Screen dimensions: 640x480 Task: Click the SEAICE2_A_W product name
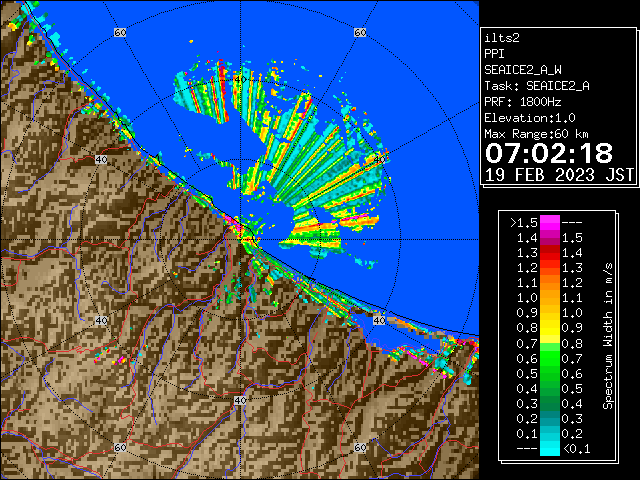pyautogui.click(x=523, y=70)
